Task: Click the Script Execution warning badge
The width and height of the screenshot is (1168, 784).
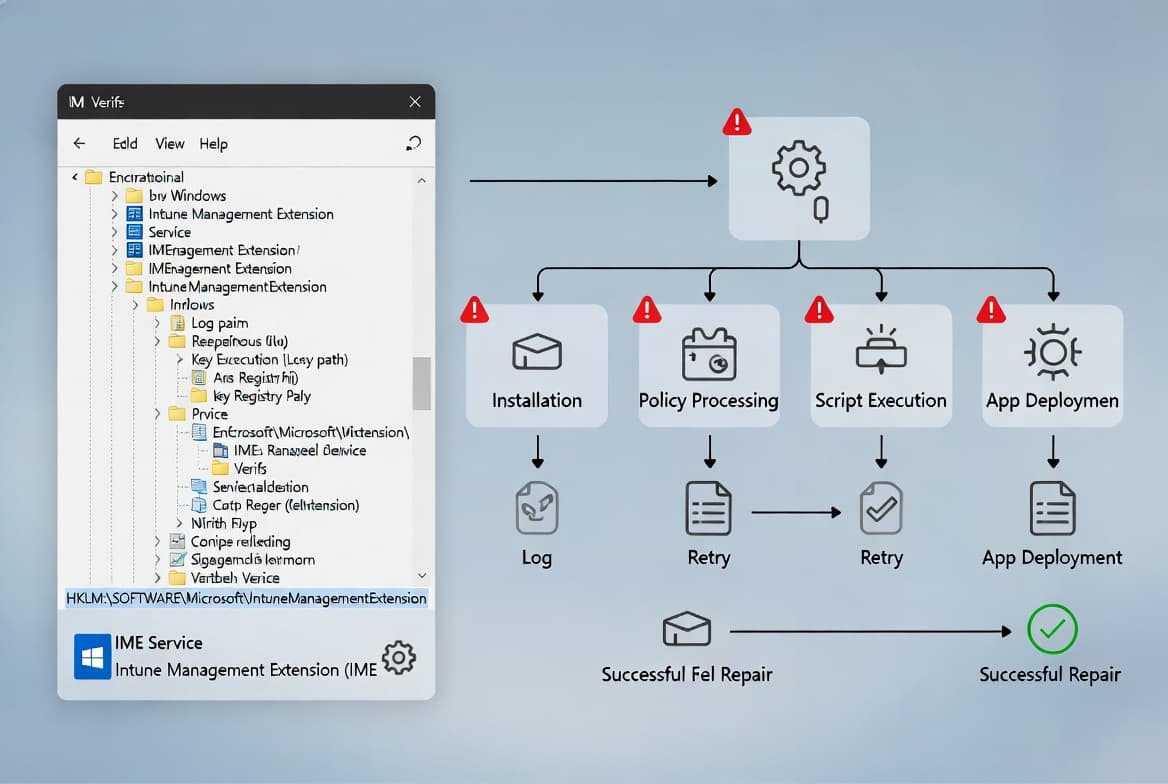Action: [819, 309]
